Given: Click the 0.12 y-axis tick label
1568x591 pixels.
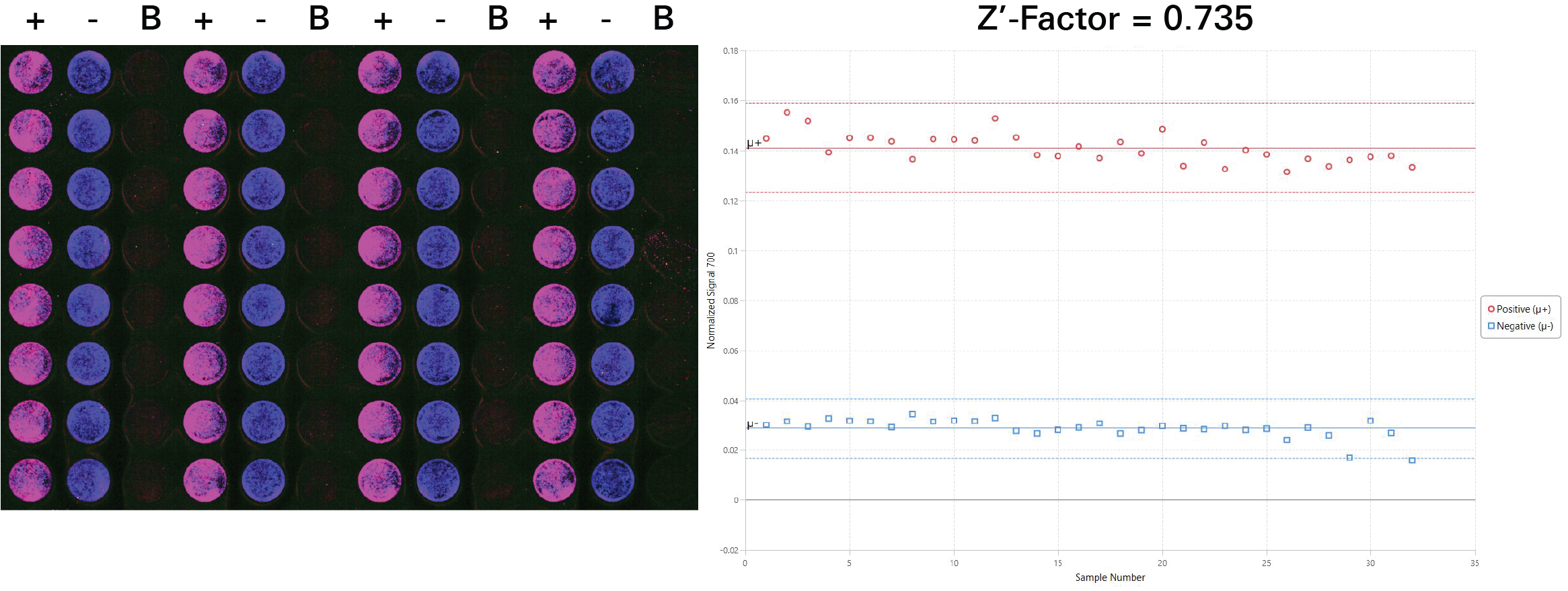Looking at the screenshot, I should (731, 201).
